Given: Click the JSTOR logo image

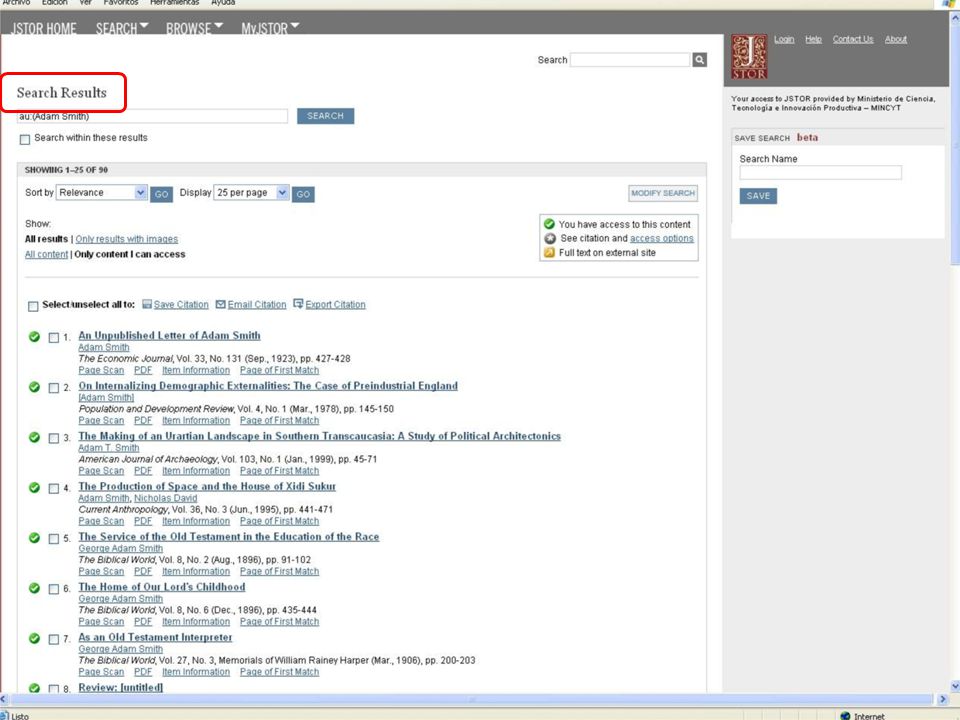Looking at the screenshot, I should [749, 56].
